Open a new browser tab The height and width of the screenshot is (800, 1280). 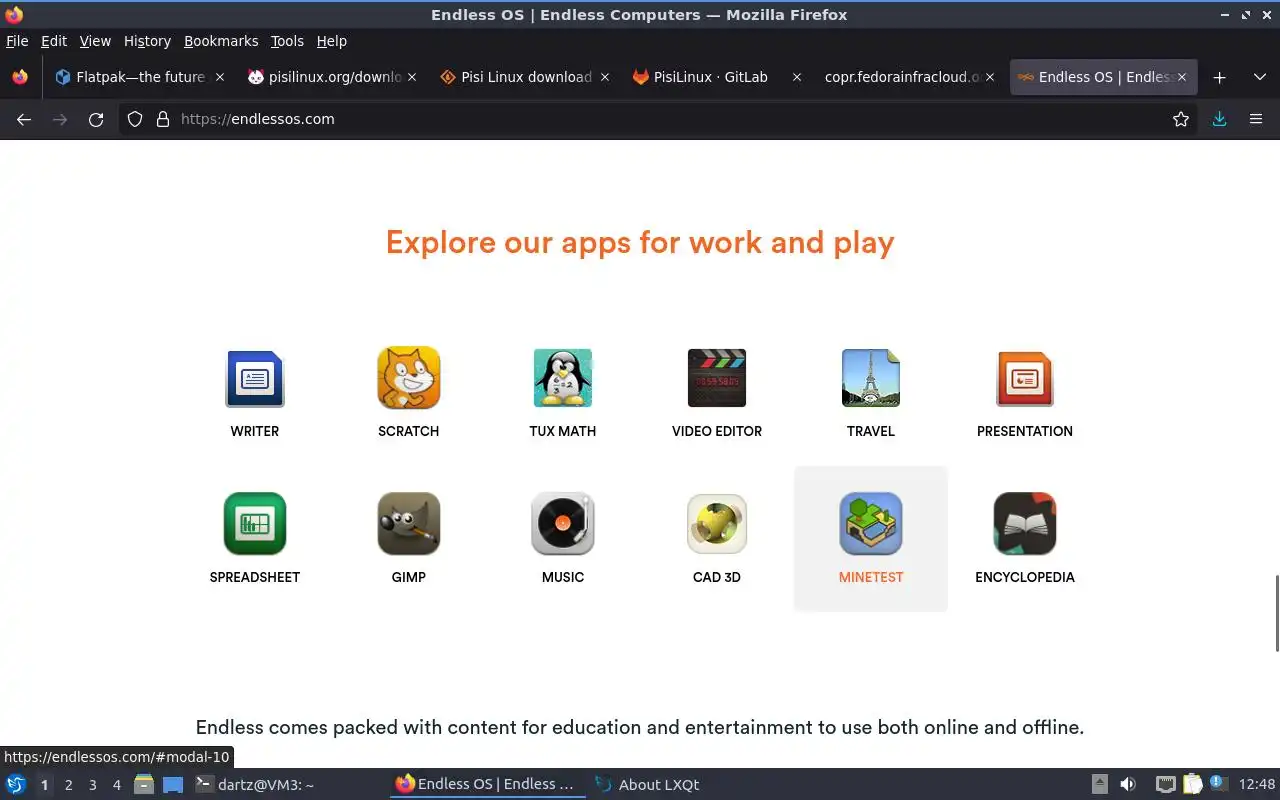1219,77
